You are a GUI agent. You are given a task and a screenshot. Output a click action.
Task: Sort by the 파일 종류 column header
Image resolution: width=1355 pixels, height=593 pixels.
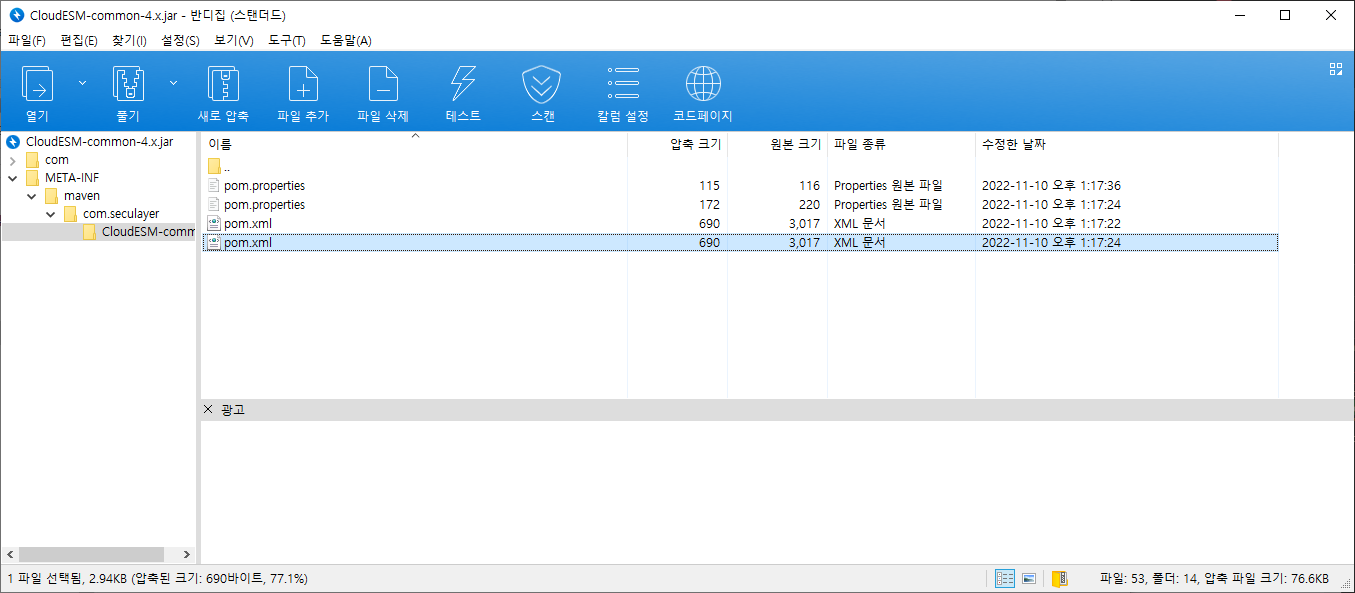point(901,144)
